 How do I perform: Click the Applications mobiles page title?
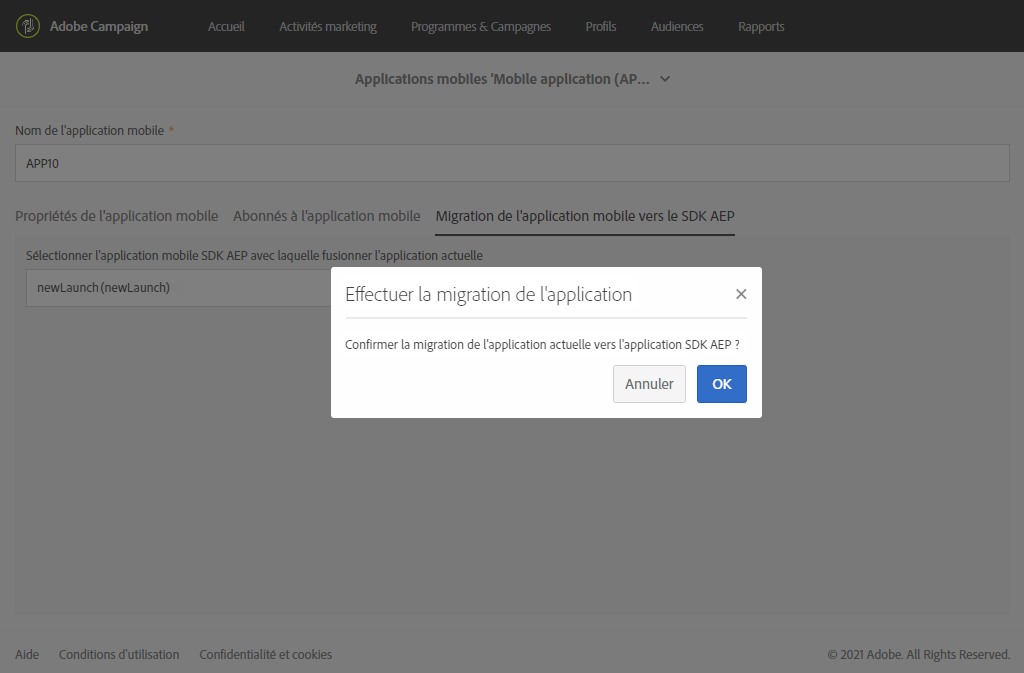(x=502, y=79)
